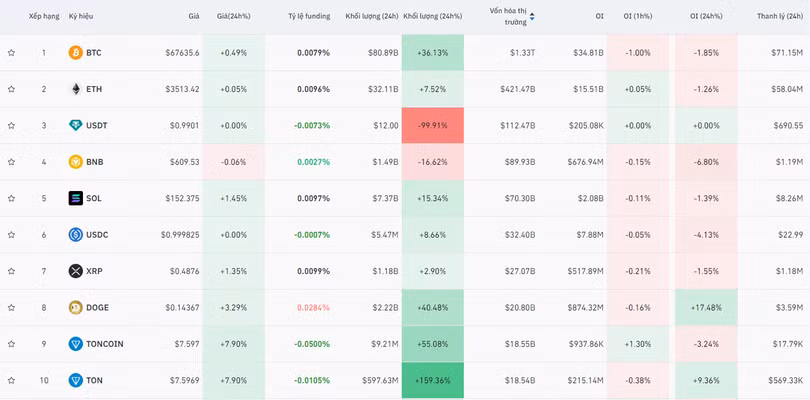Open the TONCOIN symbol link
The width and height of the screenshot is (810, 400).
(105, 344)
